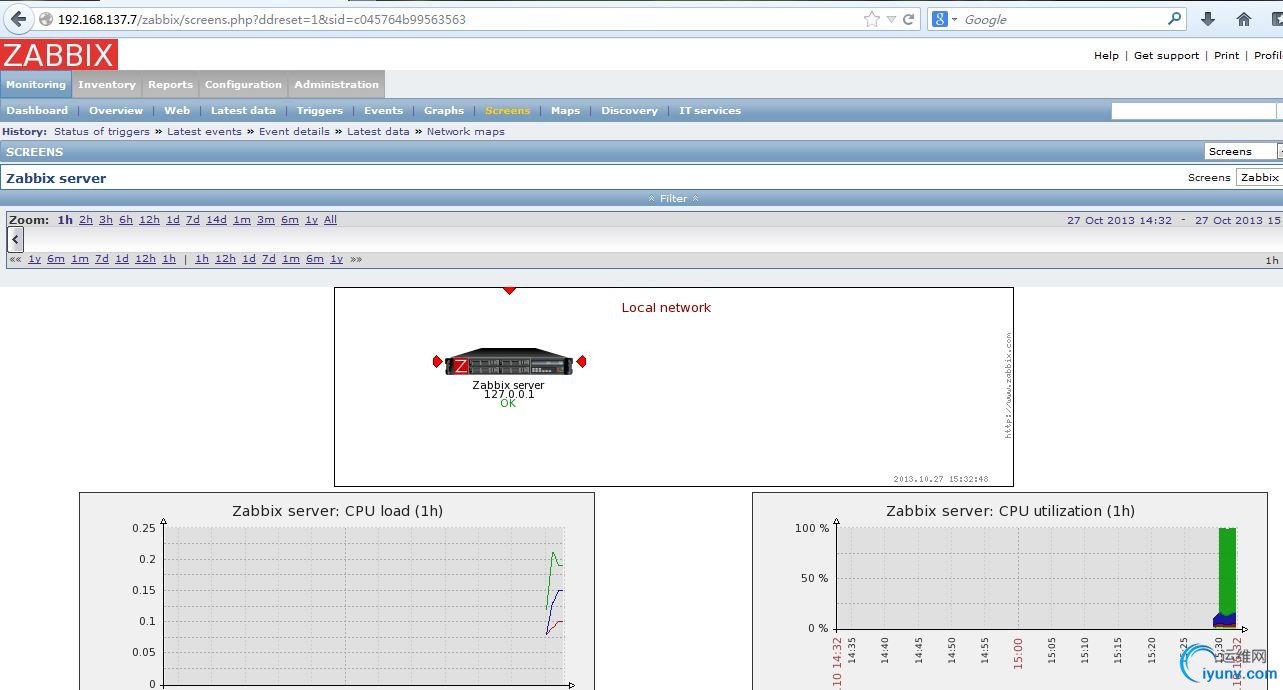
Task: Open the Events submenu item
Action: pos(383,111)
